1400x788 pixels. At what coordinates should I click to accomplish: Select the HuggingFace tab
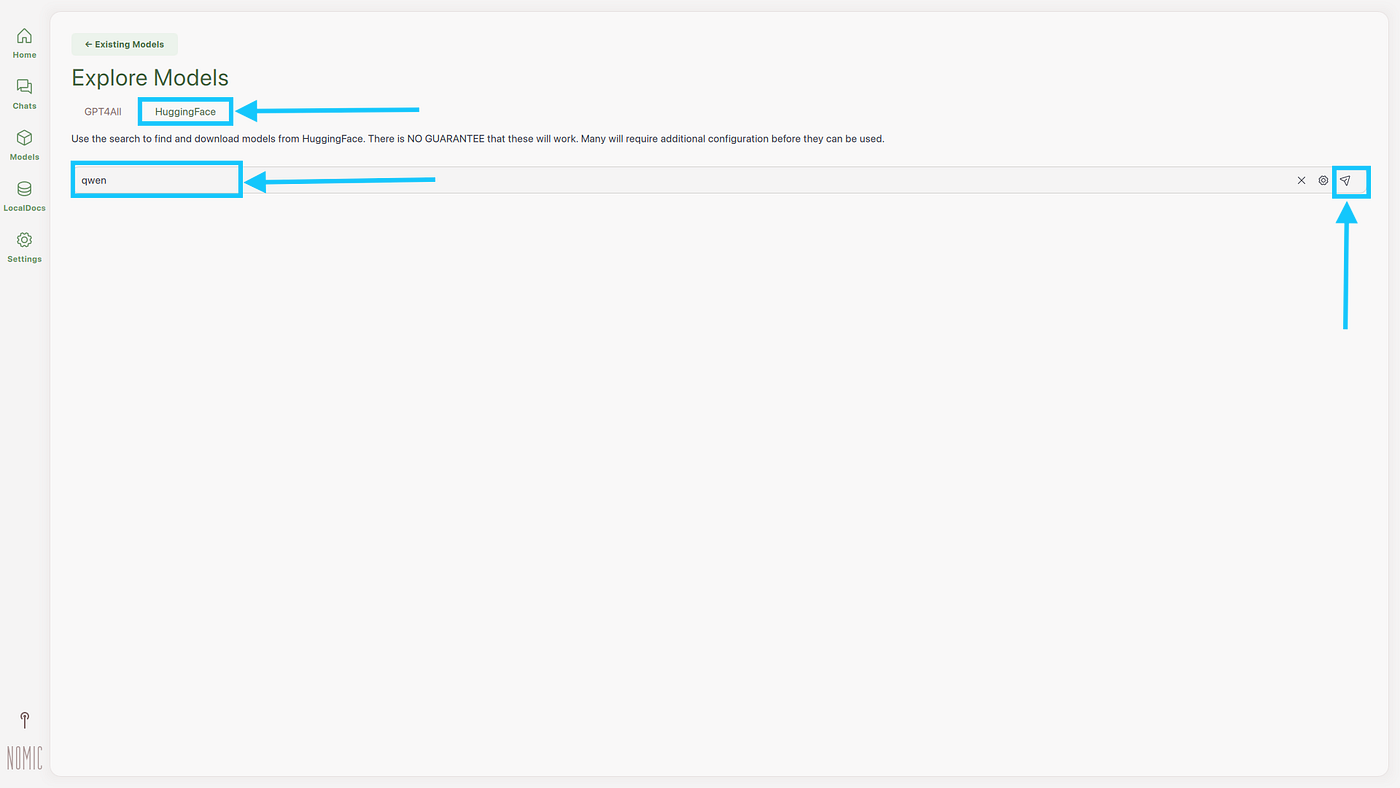pos(185,112)
